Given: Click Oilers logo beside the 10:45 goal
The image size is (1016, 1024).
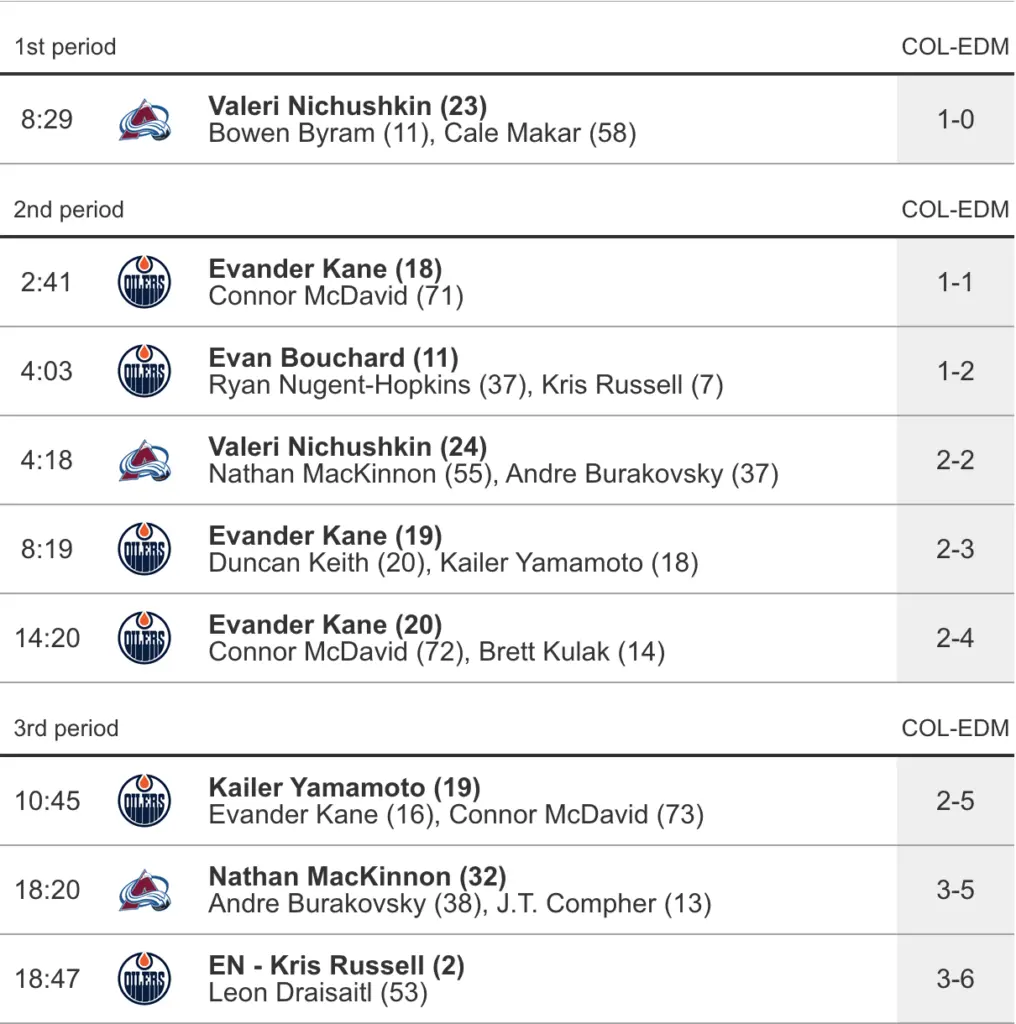Looking at the screenshot, I should tap(144, 801).
